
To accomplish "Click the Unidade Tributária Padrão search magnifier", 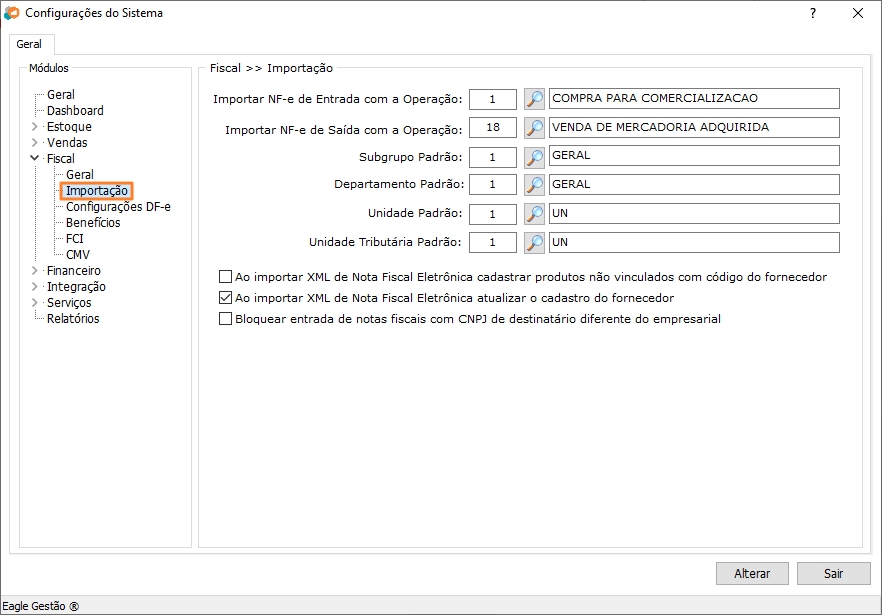I will (535, 243).
